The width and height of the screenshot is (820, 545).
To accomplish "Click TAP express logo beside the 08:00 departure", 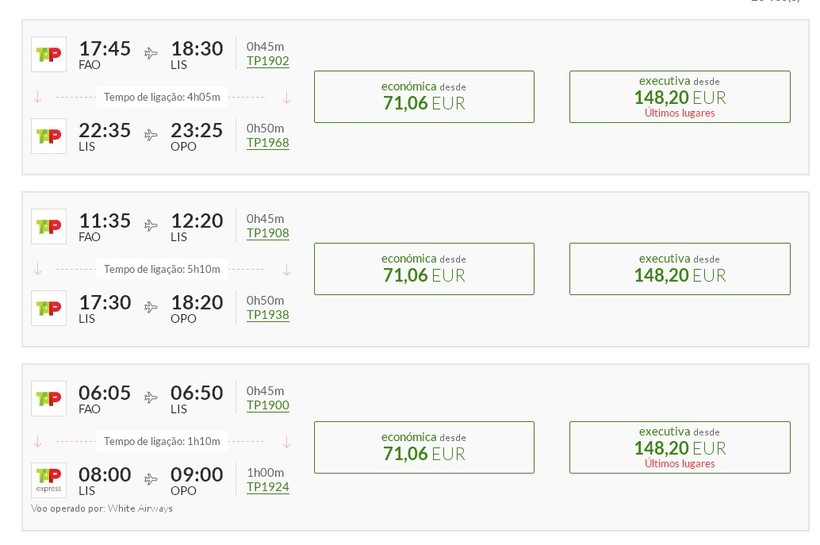I will coord(48,480).
